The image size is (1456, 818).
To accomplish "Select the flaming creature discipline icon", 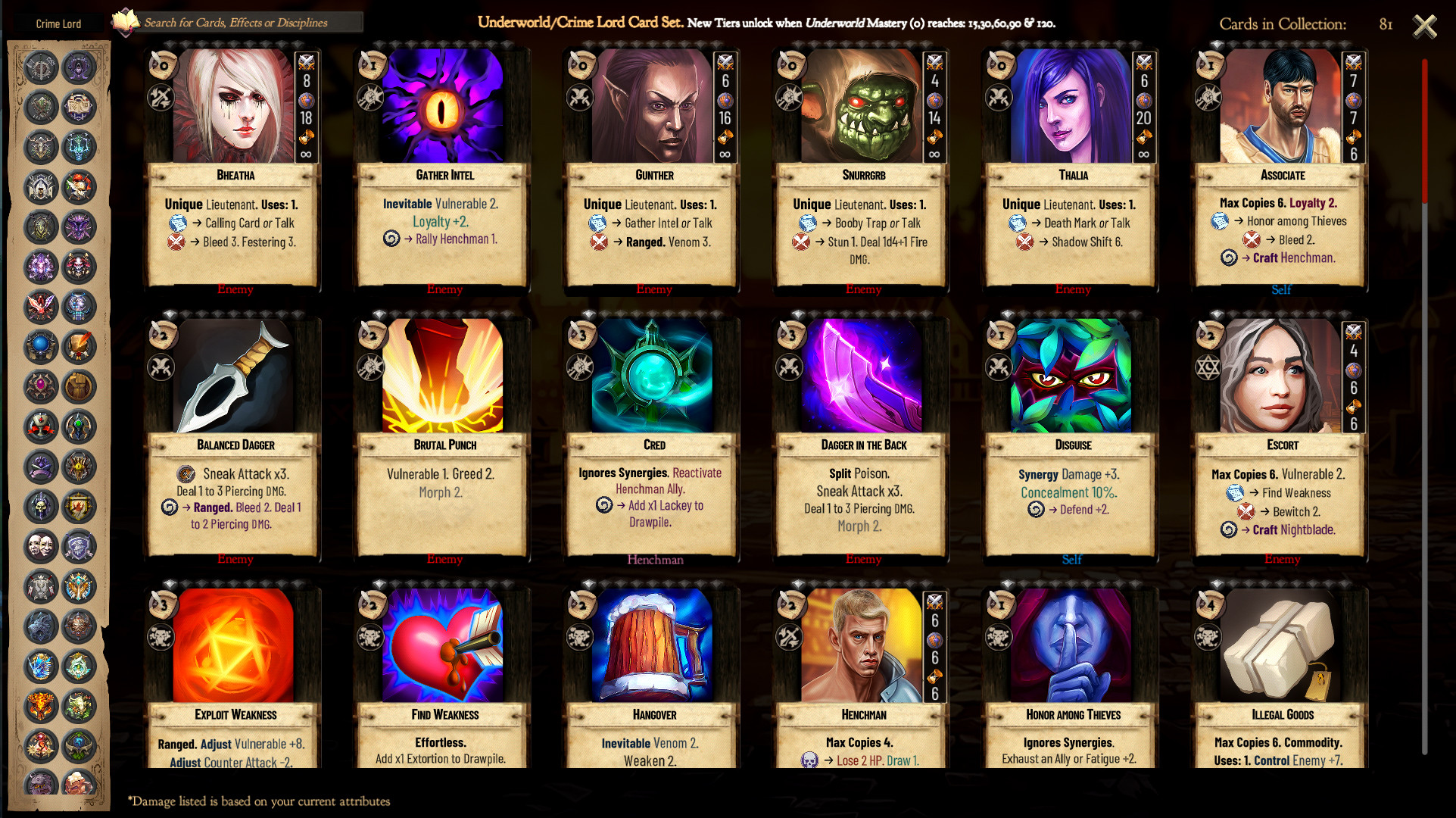I will [41, 706].
